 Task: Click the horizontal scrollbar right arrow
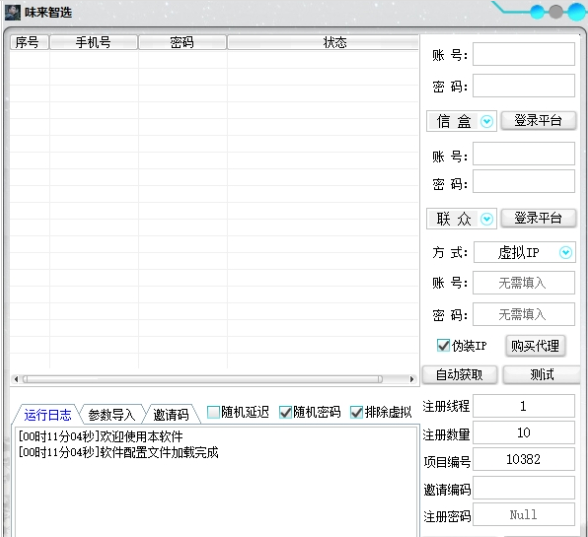tap(412, 379)
